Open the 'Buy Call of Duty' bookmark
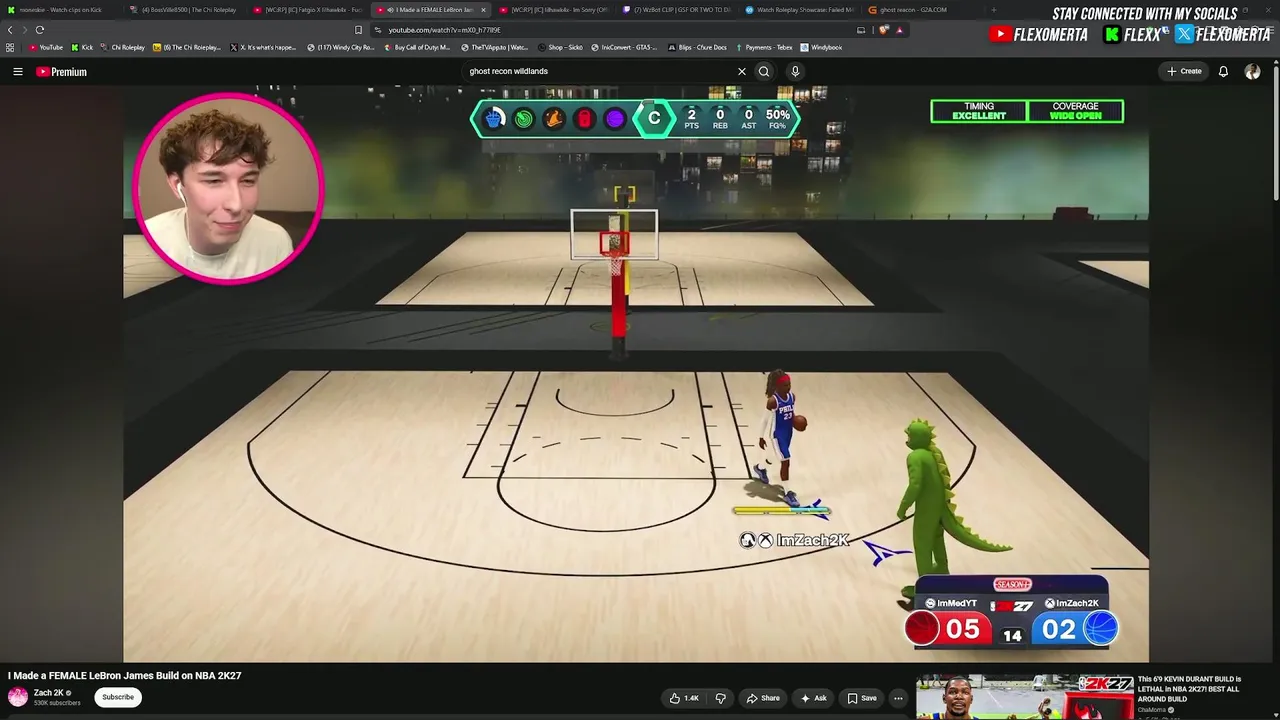 pos(417,47)
